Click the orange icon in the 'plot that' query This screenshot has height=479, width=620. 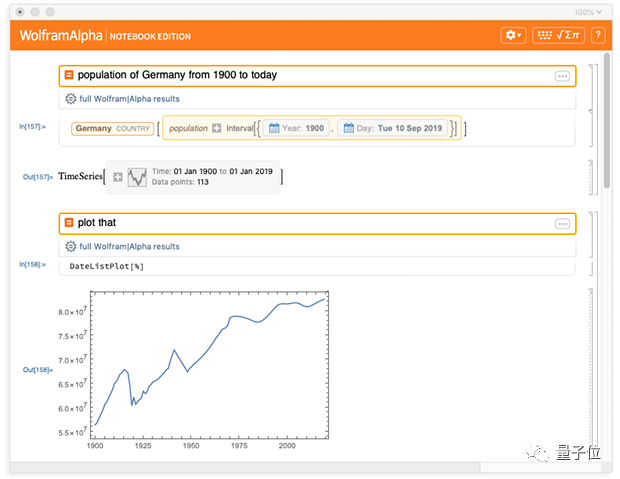(69, 223)
